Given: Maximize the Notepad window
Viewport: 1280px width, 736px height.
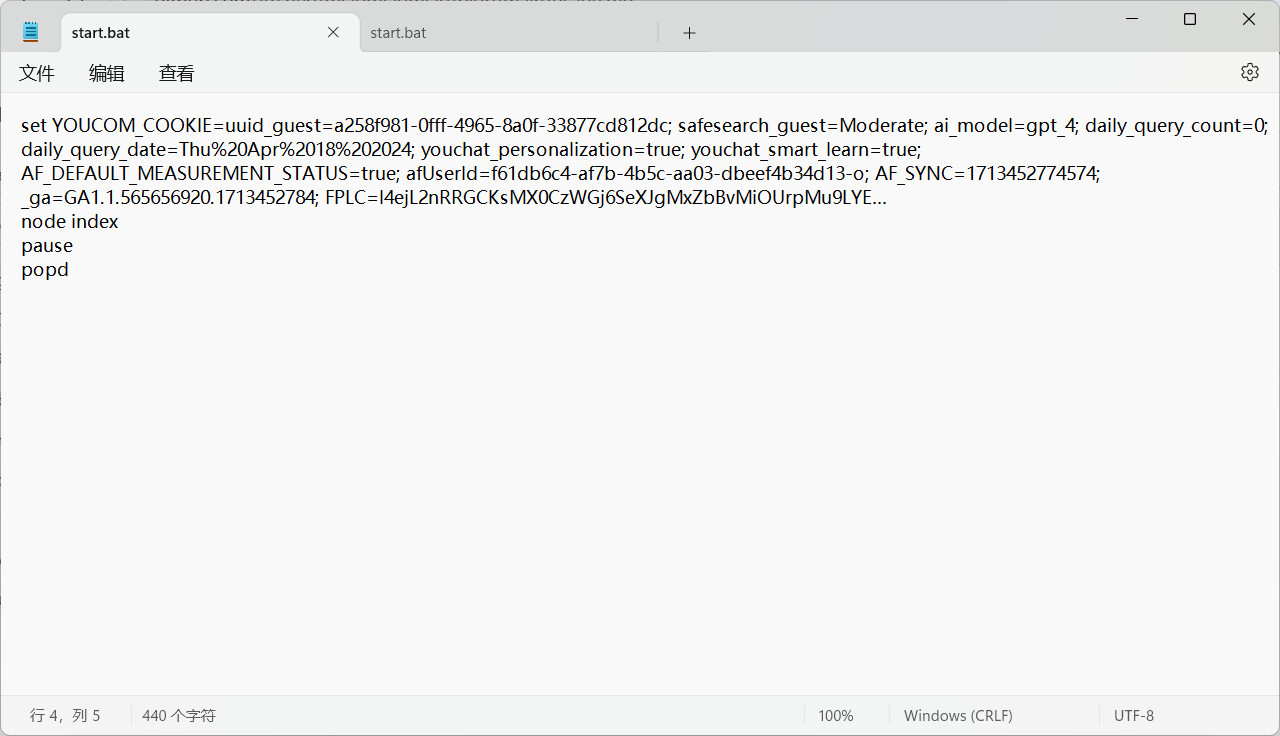Looking at the screenshot, I should point(1190,19).
